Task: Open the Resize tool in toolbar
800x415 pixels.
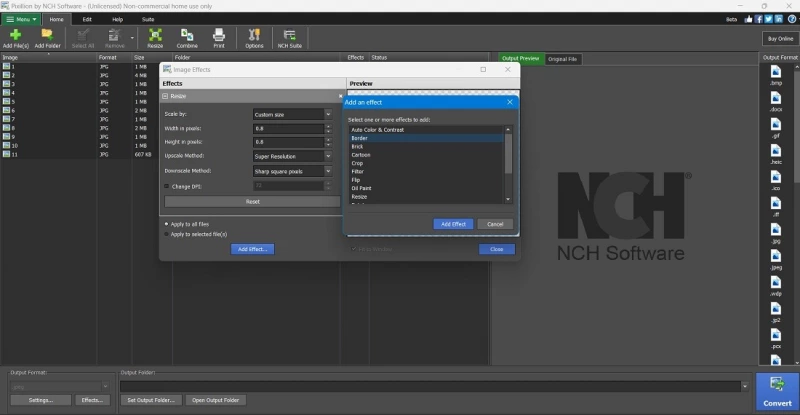Action: click(x=155, y=38)
